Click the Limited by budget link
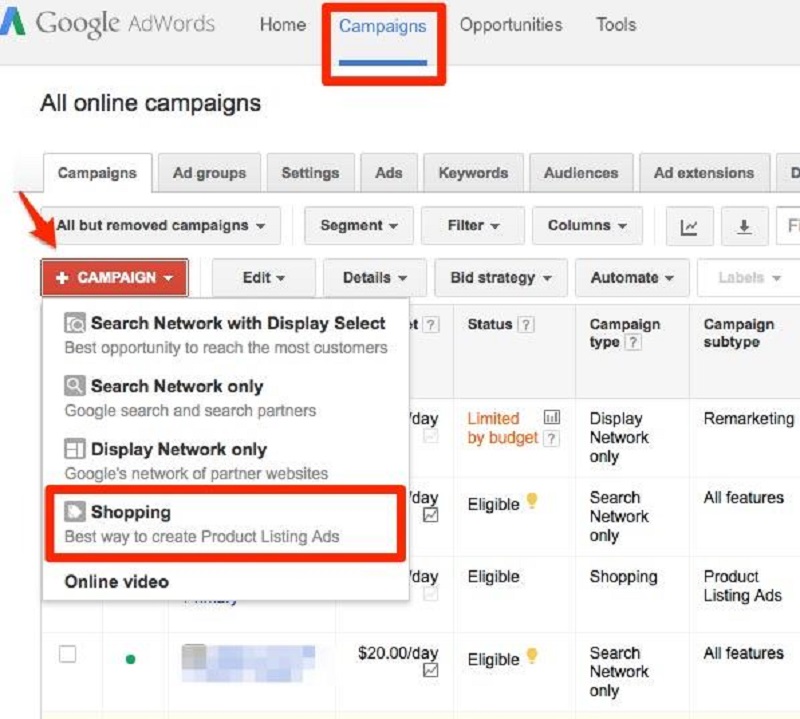 [494, 426]
